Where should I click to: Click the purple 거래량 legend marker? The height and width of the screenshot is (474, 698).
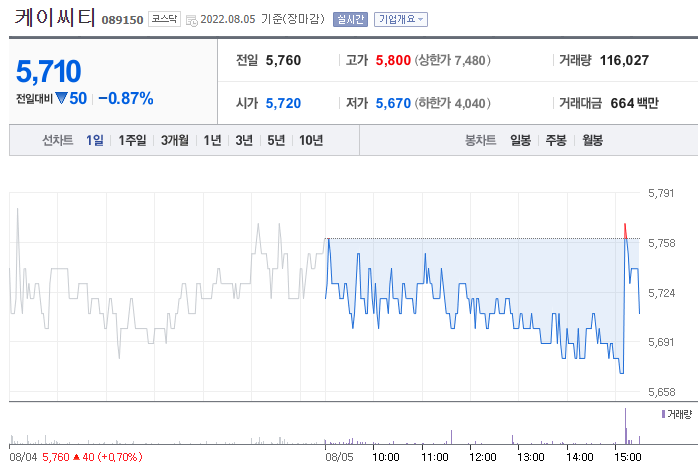point(663,414)
